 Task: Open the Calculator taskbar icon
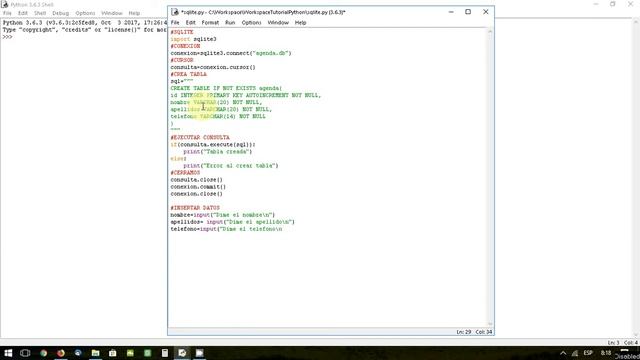[165, 353]
